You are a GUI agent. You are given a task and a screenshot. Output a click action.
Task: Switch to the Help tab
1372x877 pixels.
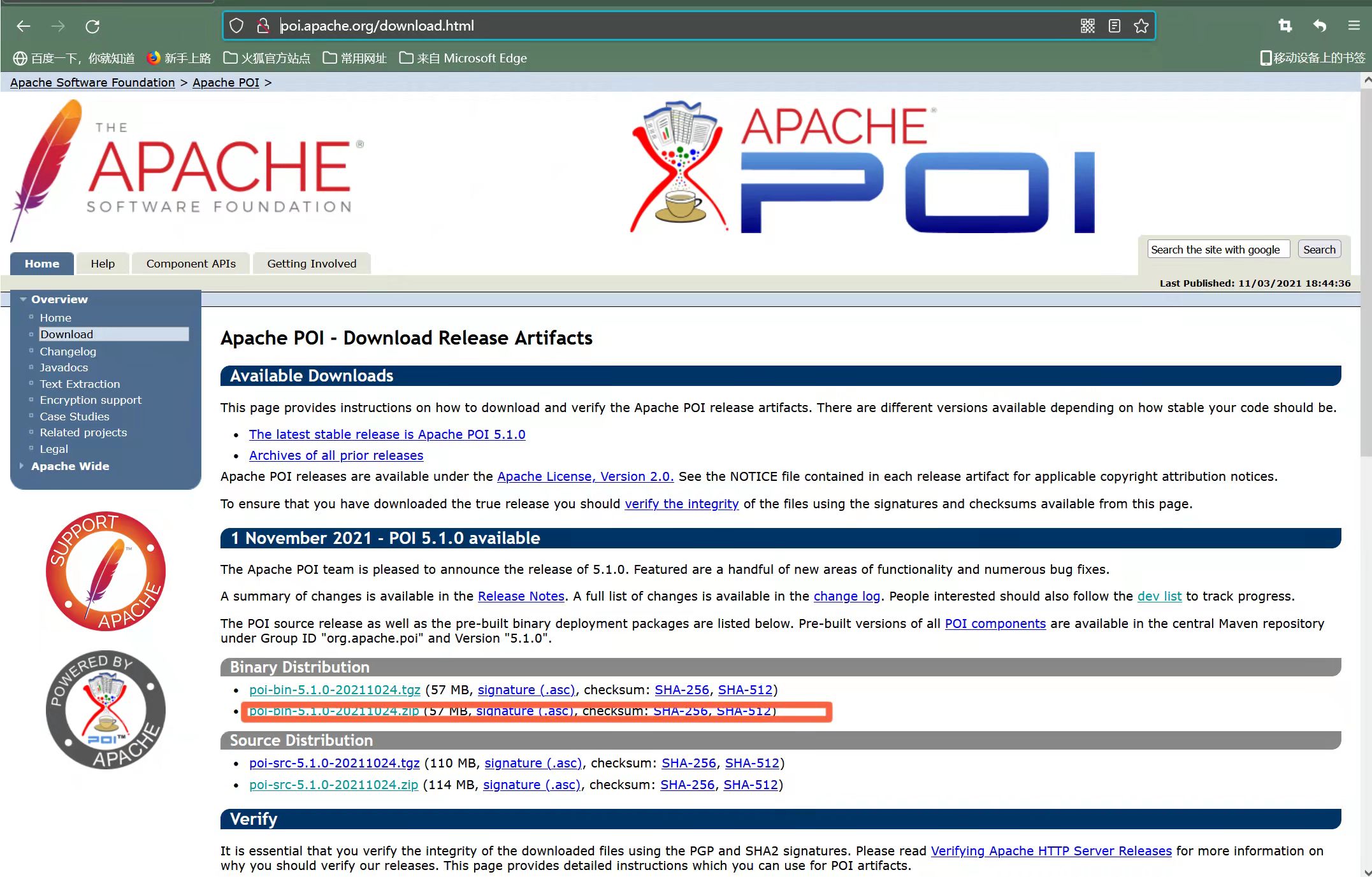tap(103, 264)
